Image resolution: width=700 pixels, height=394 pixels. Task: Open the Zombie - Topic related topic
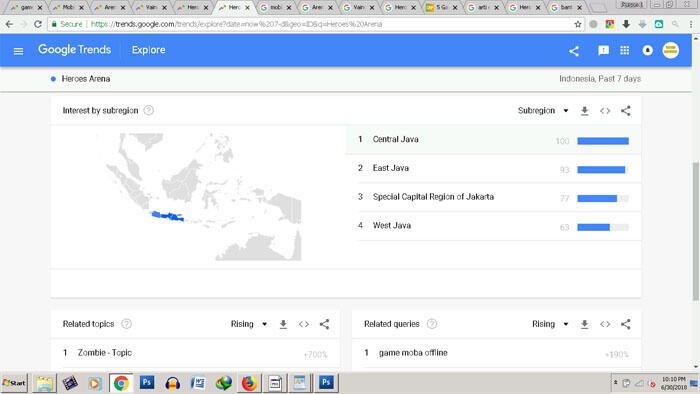pos(104,353)
